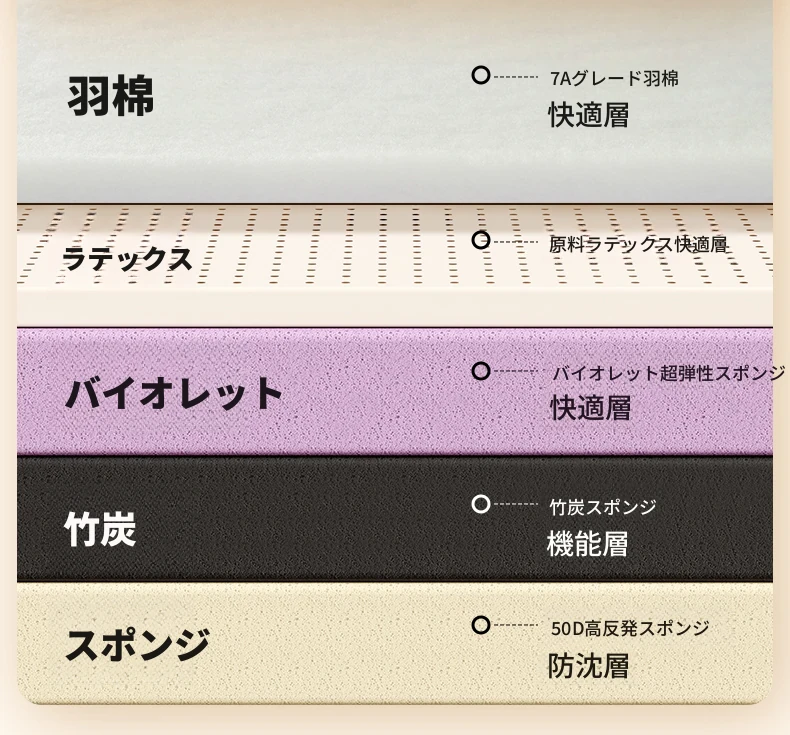Click 快適層 under 7Aグレード羽棉
Screen dimensions: 790x735
(x=588, y=115)
